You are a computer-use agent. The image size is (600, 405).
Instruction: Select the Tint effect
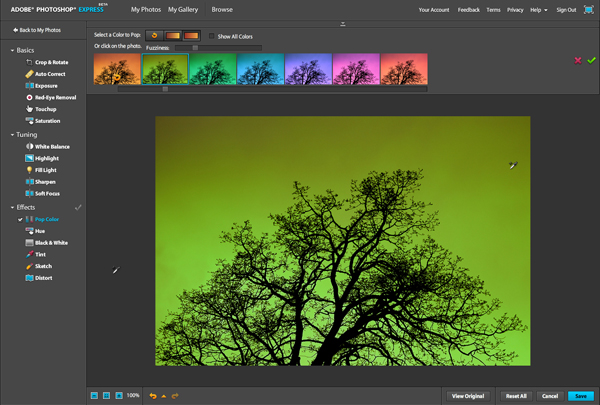point(36,254)
